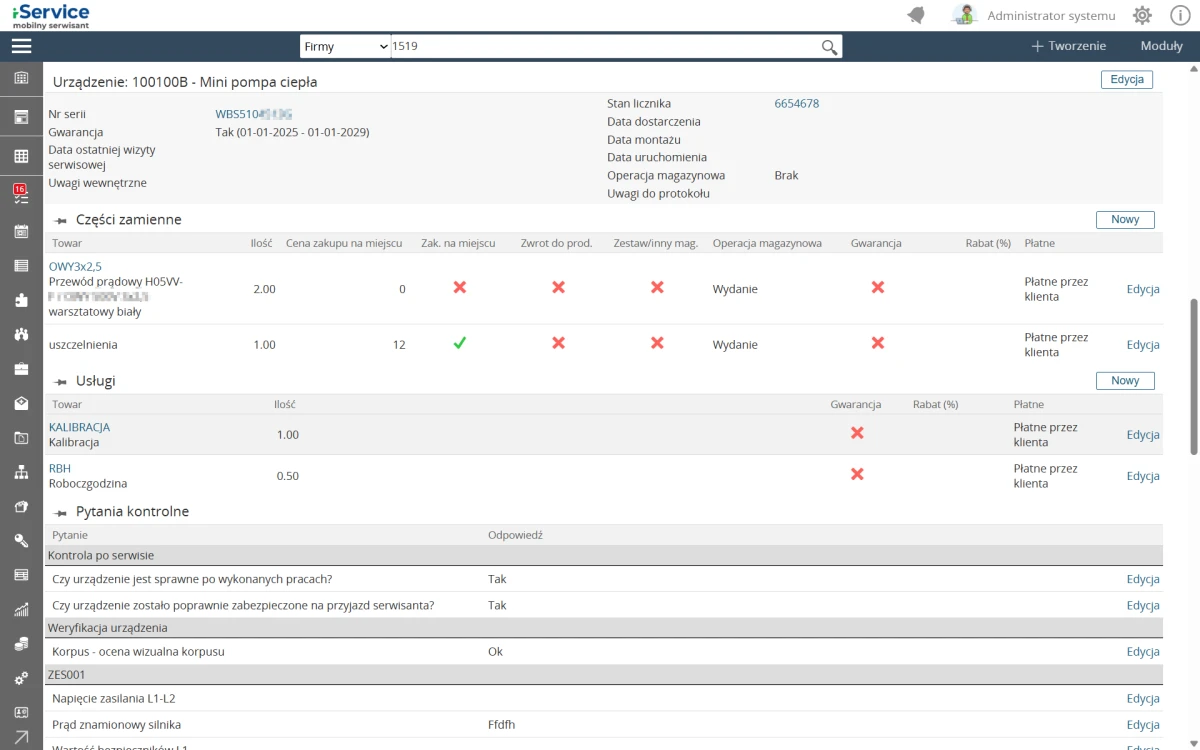Click the search magnifier icon
Screen dimensions: 1200x750
[x=829, y=47]
